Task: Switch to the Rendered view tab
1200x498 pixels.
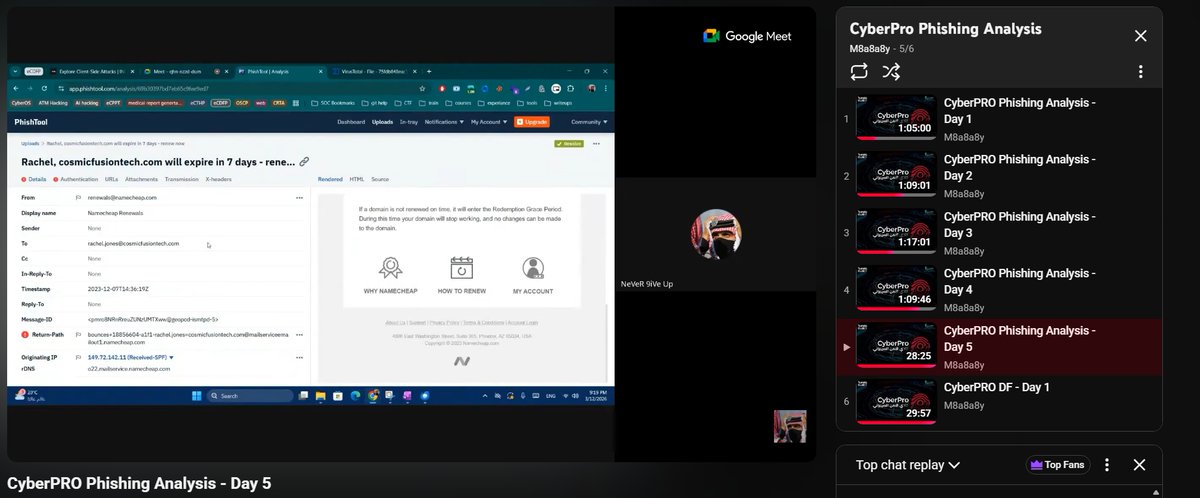Action: coord(330,179)
